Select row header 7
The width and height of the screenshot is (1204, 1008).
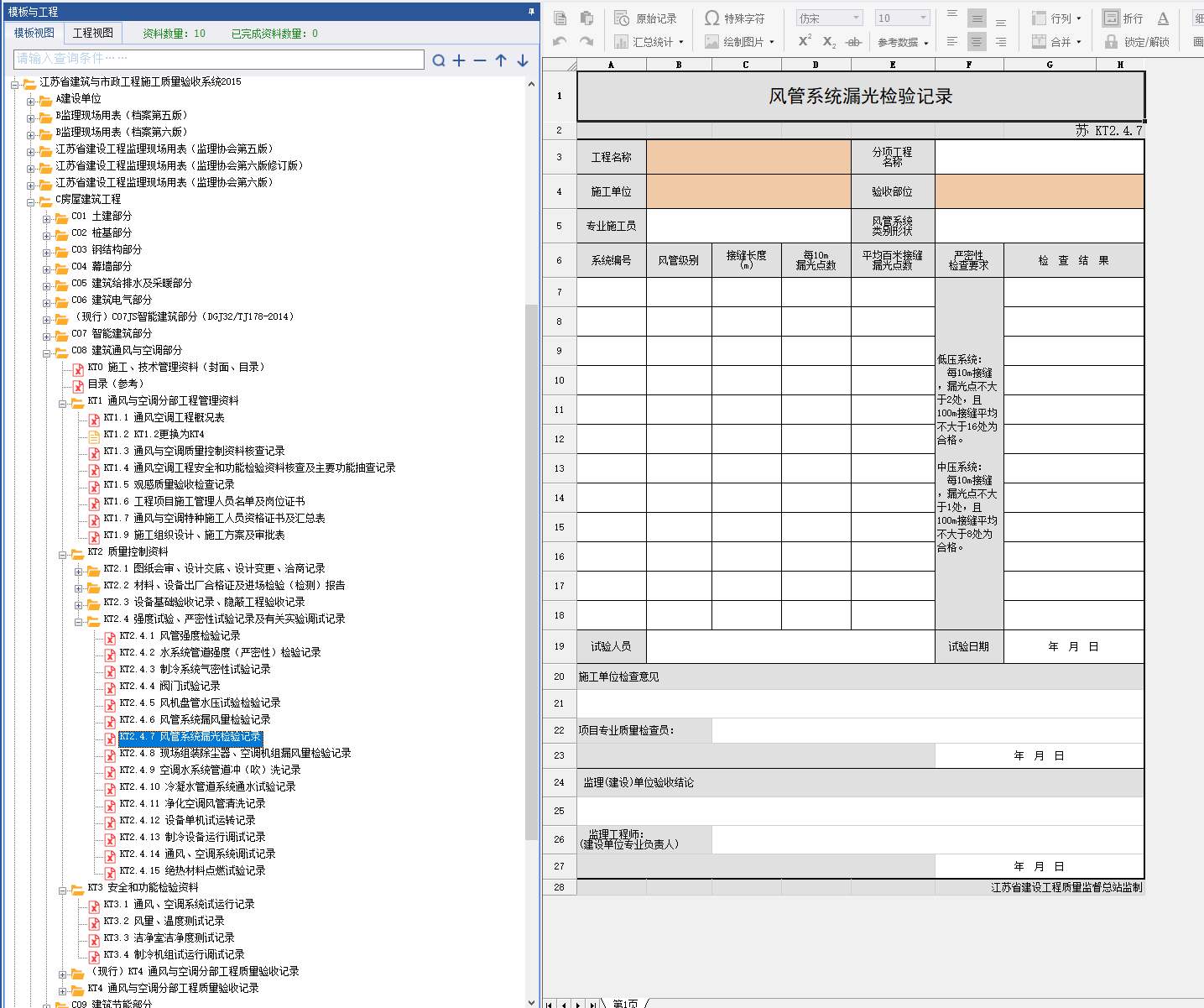[560, 292]
